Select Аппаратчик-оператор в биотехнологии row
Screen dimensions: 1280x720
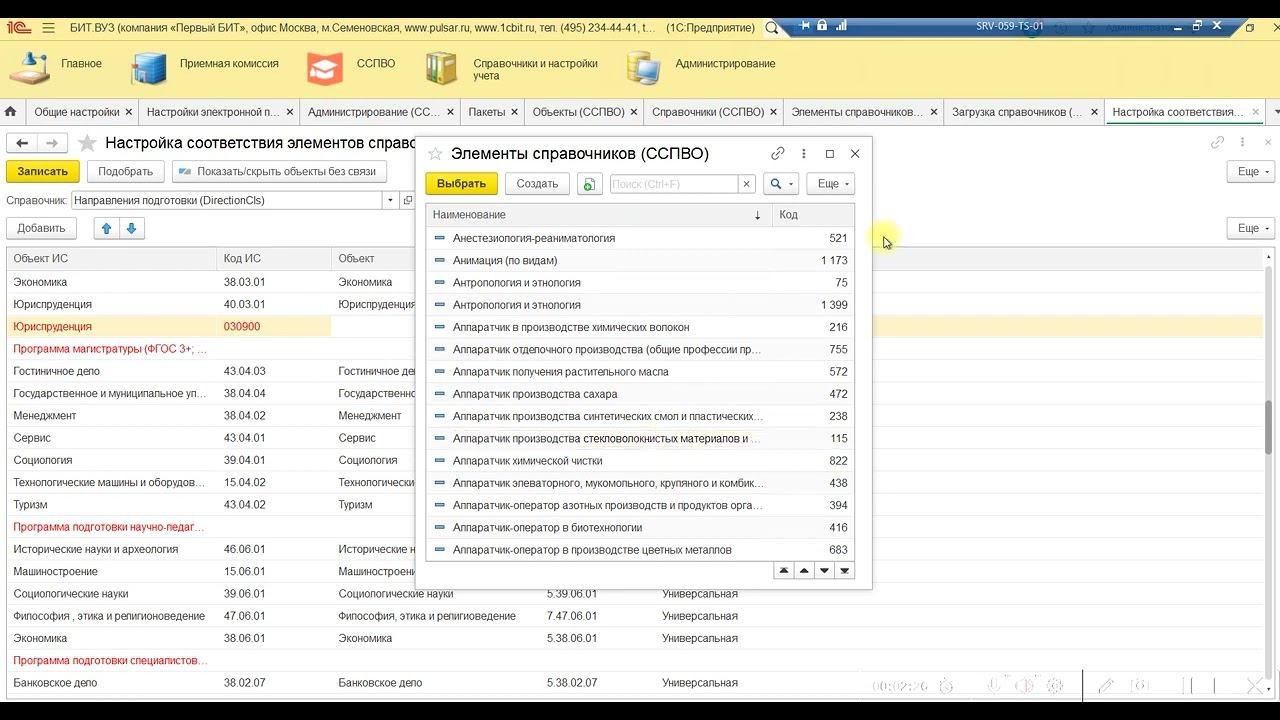pos(640,527)
